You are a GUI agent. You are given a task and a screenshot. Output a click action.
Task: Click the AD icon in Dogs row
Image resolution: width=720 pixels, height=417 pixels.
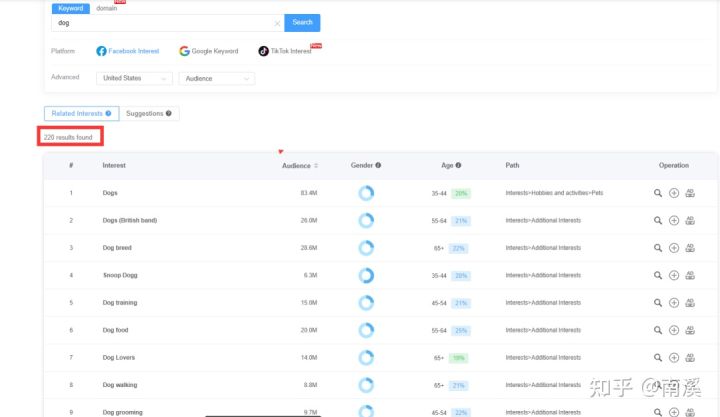click(690, 193)
